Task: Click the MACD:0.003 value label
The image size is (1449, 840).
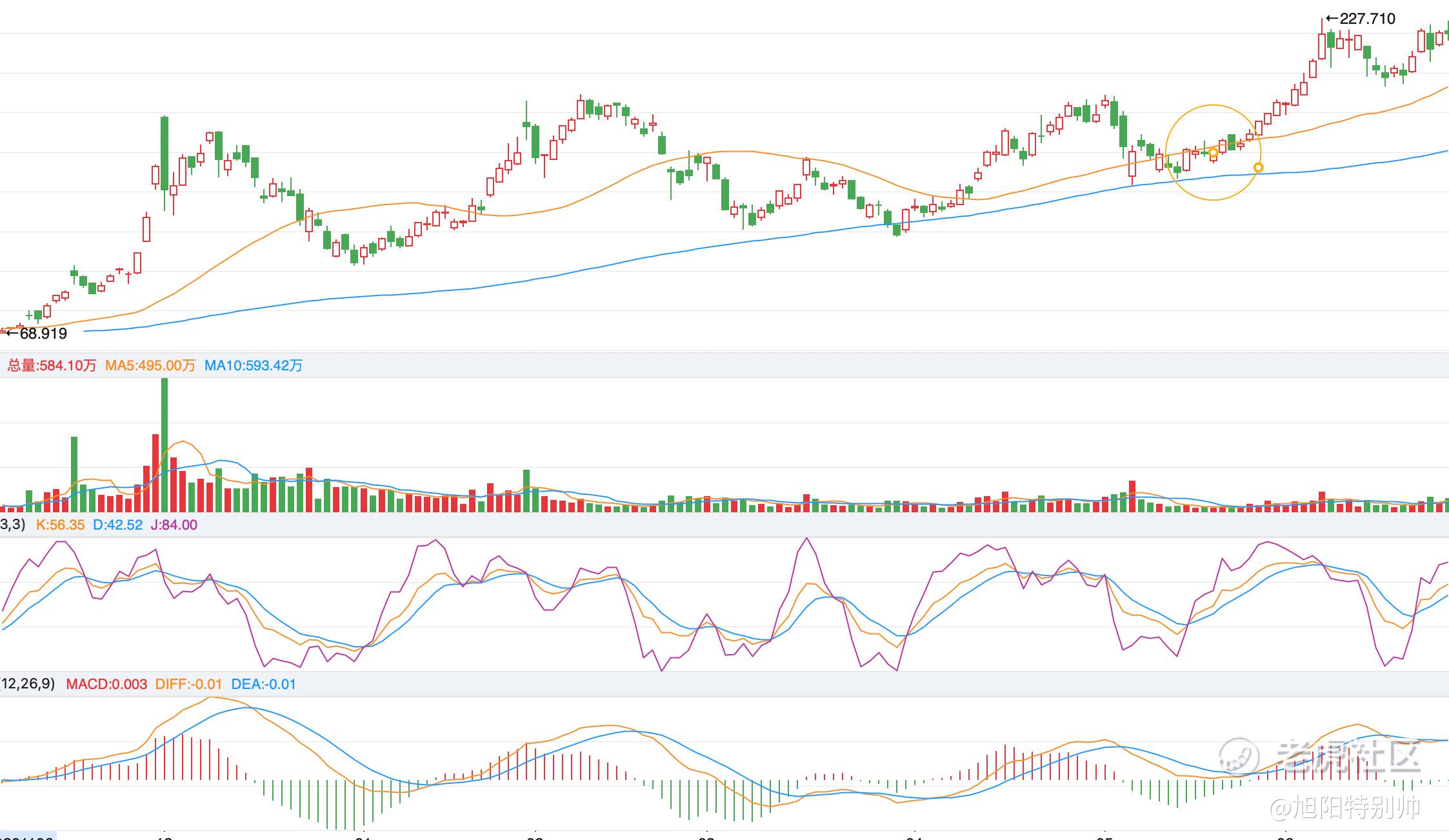Action: [x=106, y=685]
